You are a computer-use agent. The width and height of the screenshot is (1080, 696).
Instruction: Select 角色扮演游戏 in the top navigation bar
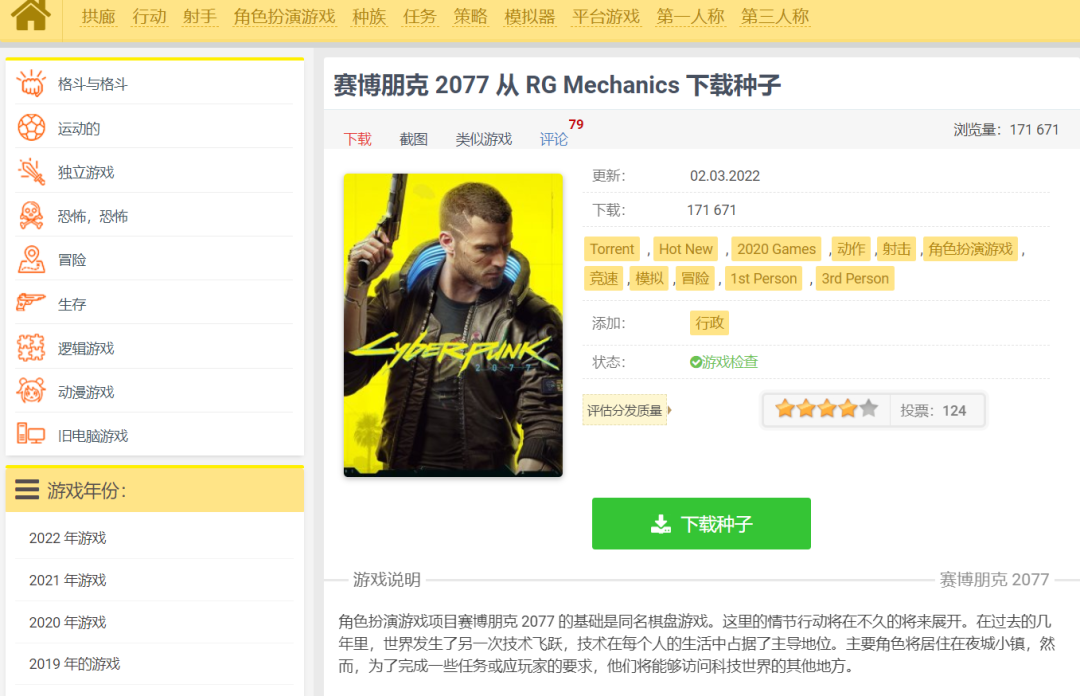point(284,17)
